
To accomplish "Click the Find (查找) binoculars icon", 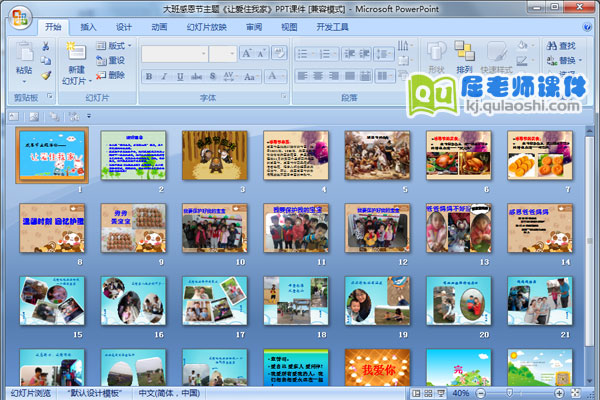I will click(553, 46).
